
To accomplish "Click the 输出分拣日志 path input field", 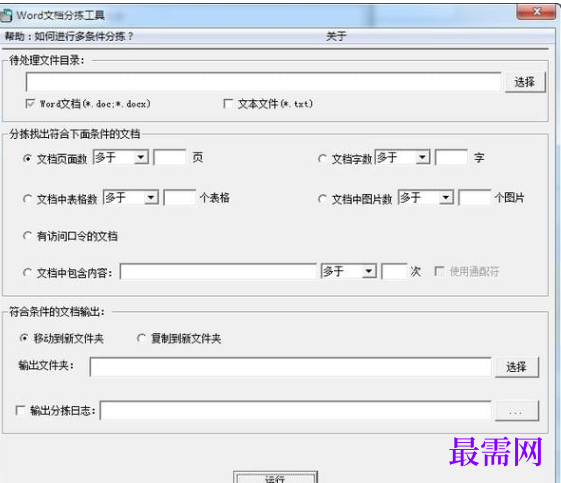I will pyautogui.click(x=296, y=410).
